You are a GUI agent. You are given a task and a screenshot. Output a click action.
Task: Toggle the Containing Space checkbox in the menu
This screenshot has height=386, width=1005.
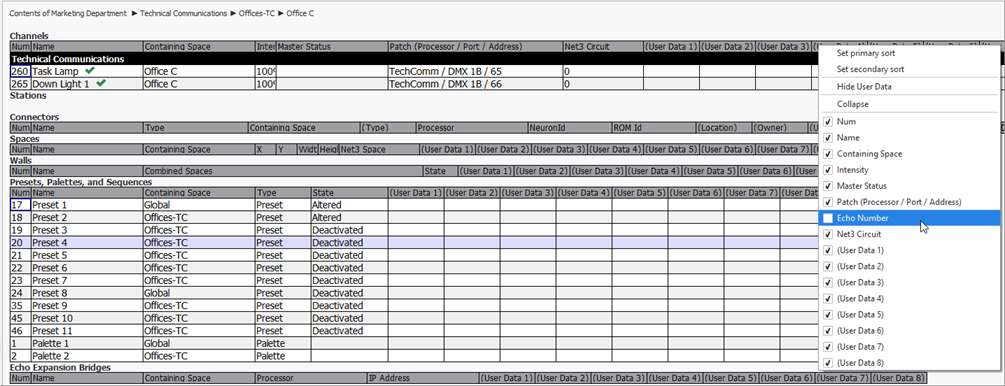pyautogui.click(x=828, y=154)
